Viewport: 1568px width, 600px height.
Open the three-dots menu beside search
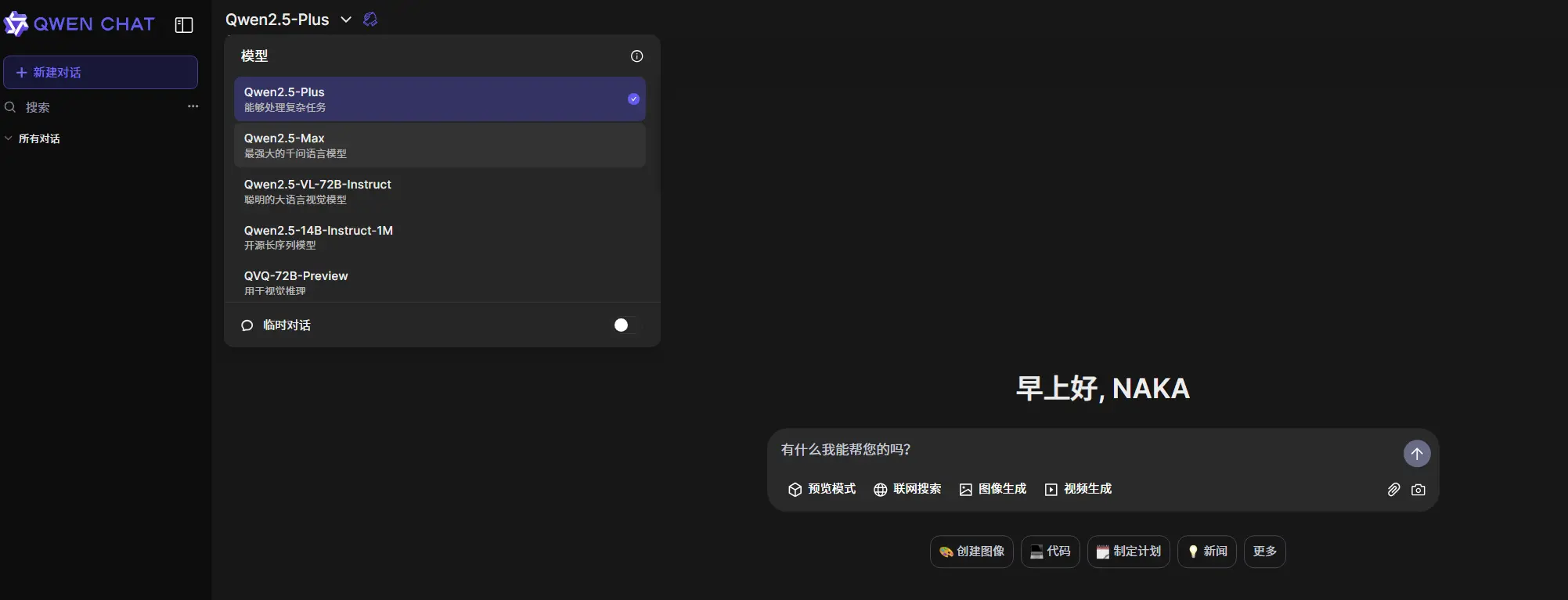coord(193,106)
